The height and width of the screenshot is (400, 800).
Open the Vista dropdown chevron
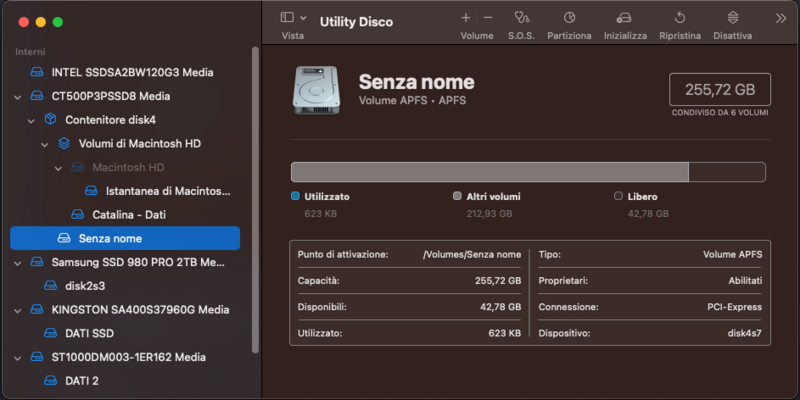click(x=303, y=18)
